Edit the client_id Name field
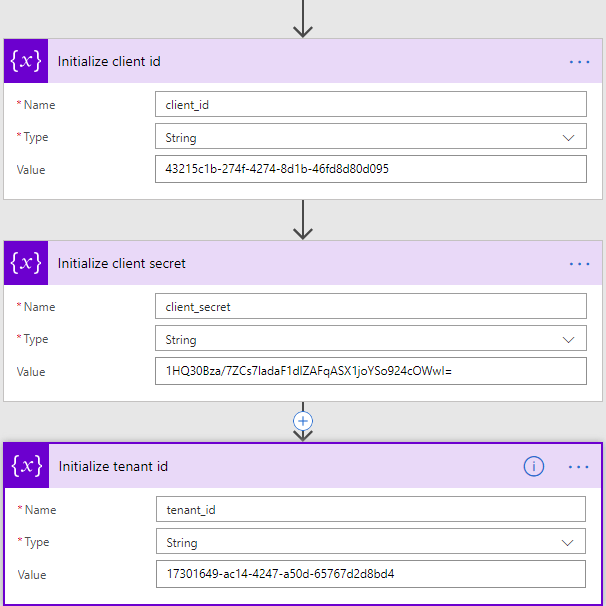This screenshot has height=606, width=606. coord(370,105)
